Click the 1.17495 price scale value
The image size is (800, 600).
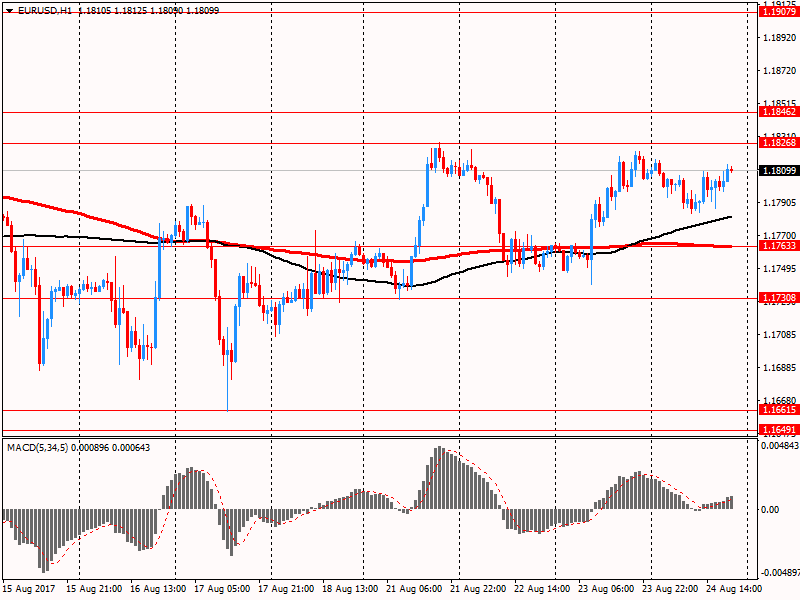pos(779,269)
